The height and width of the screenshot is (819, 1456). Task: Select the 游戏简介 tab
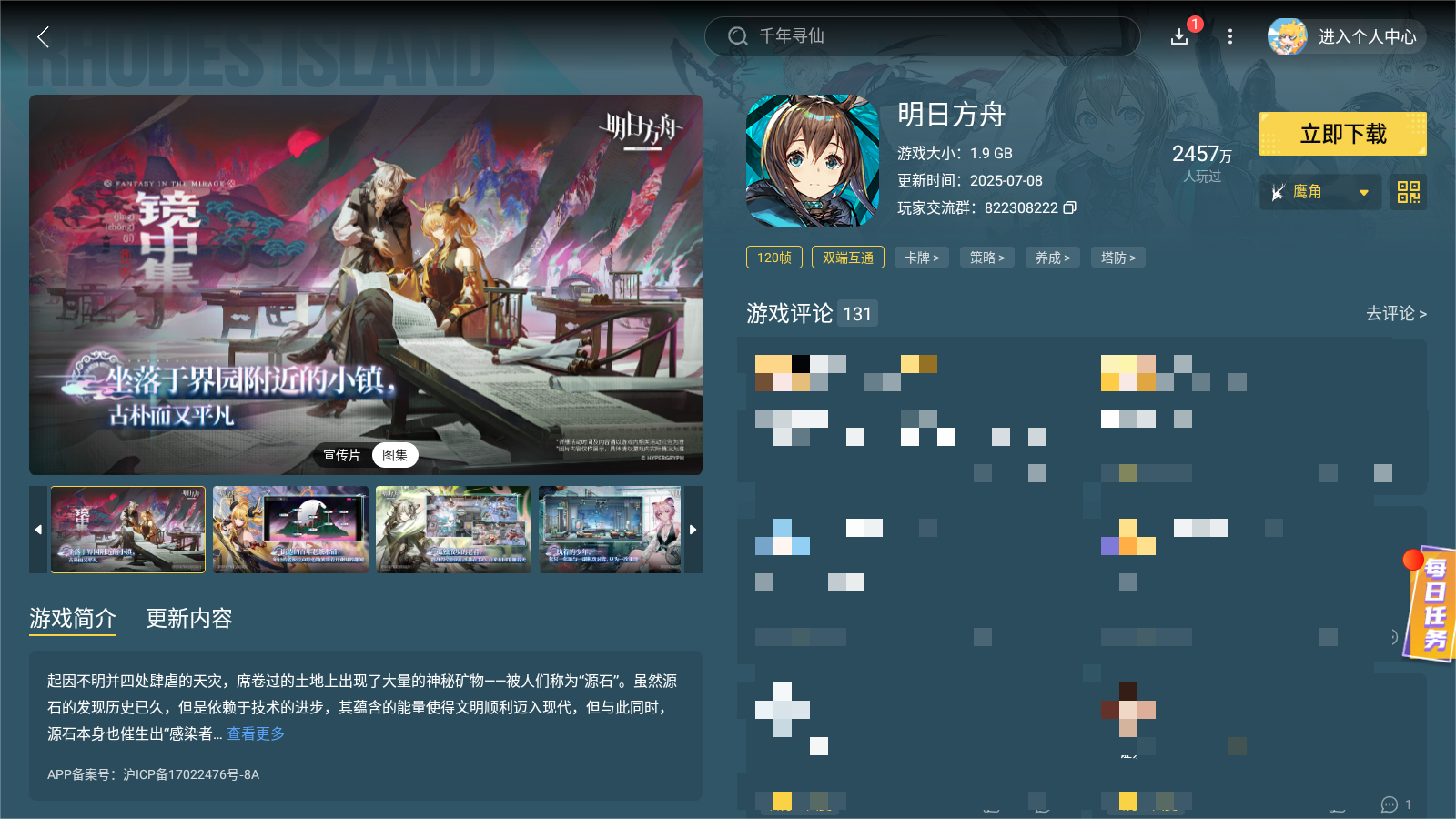click(73, 619)
